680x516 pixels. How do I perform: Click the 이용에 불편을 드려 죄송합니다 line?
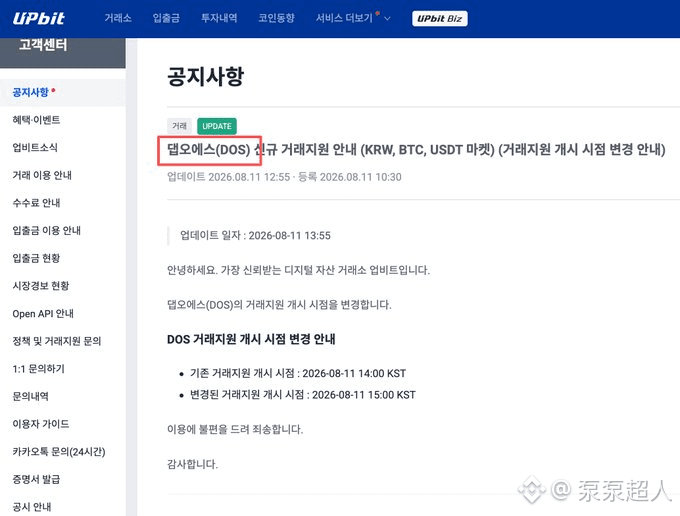(x=235, y=430)
